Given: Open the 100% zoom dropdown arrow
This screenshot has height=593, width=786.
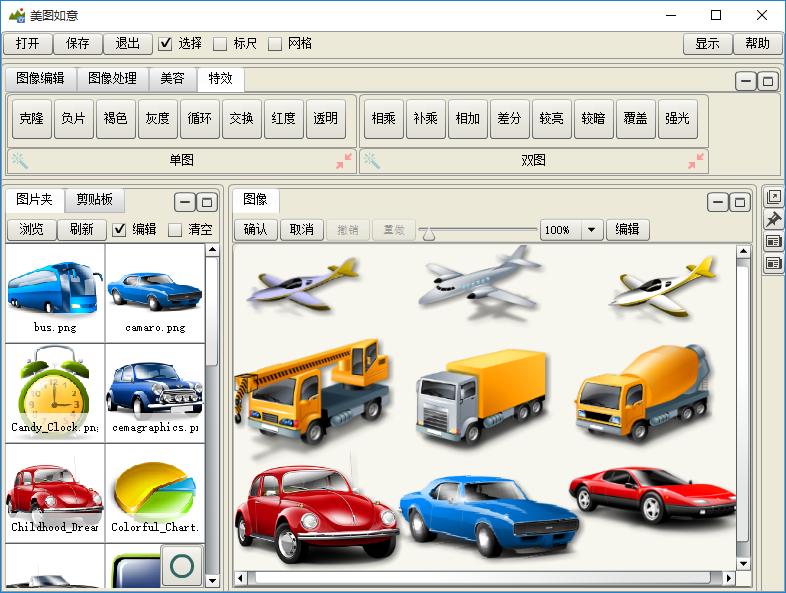Looking at the screenshot, I should pyautogui.click(x=592, y=230).
